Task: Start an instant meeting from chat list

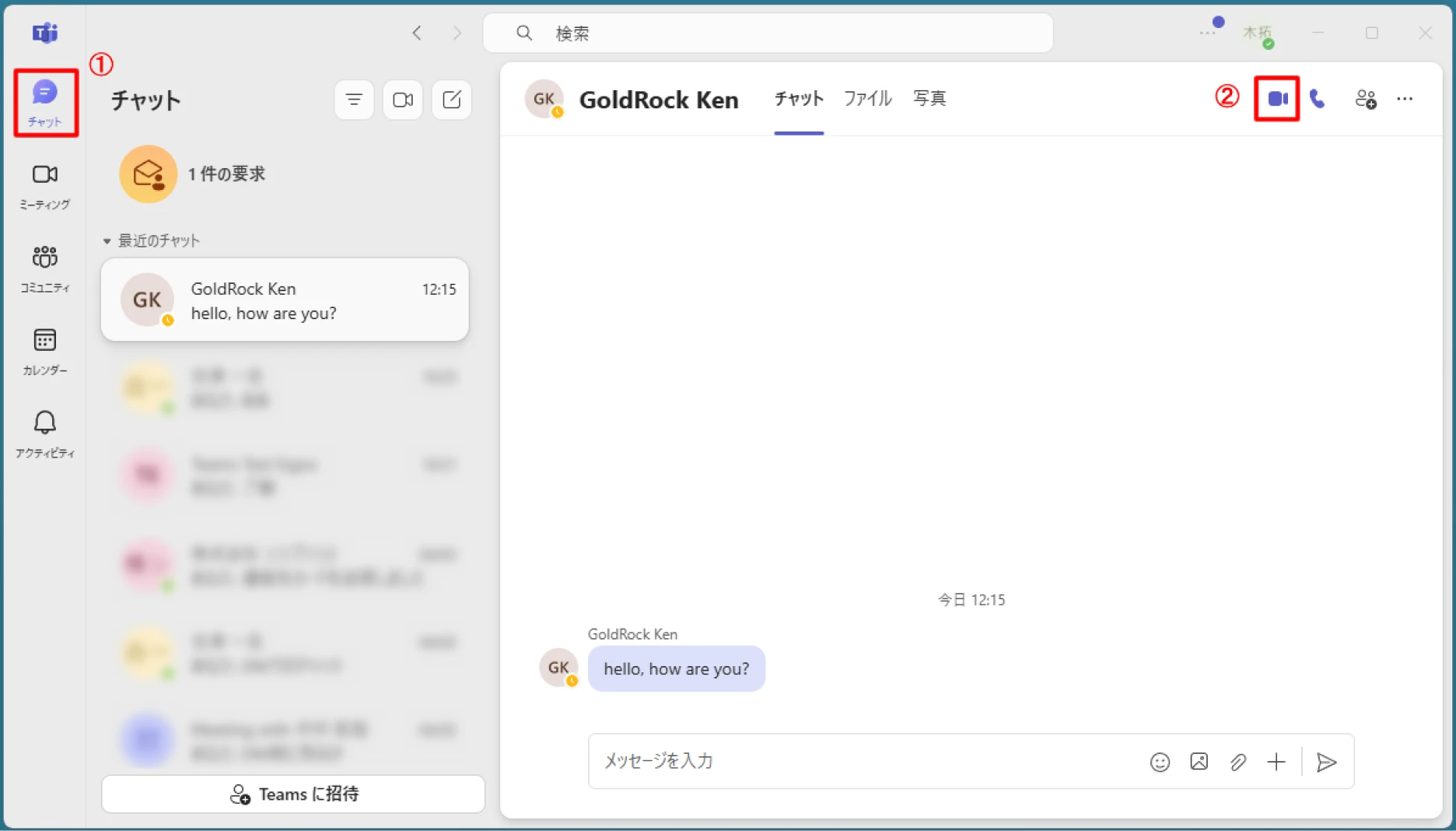Action: (403, 100)
